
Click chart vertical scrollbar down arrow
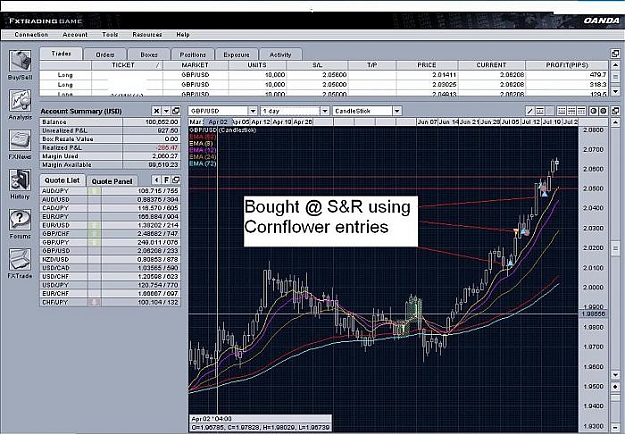[x=615, y=375]
